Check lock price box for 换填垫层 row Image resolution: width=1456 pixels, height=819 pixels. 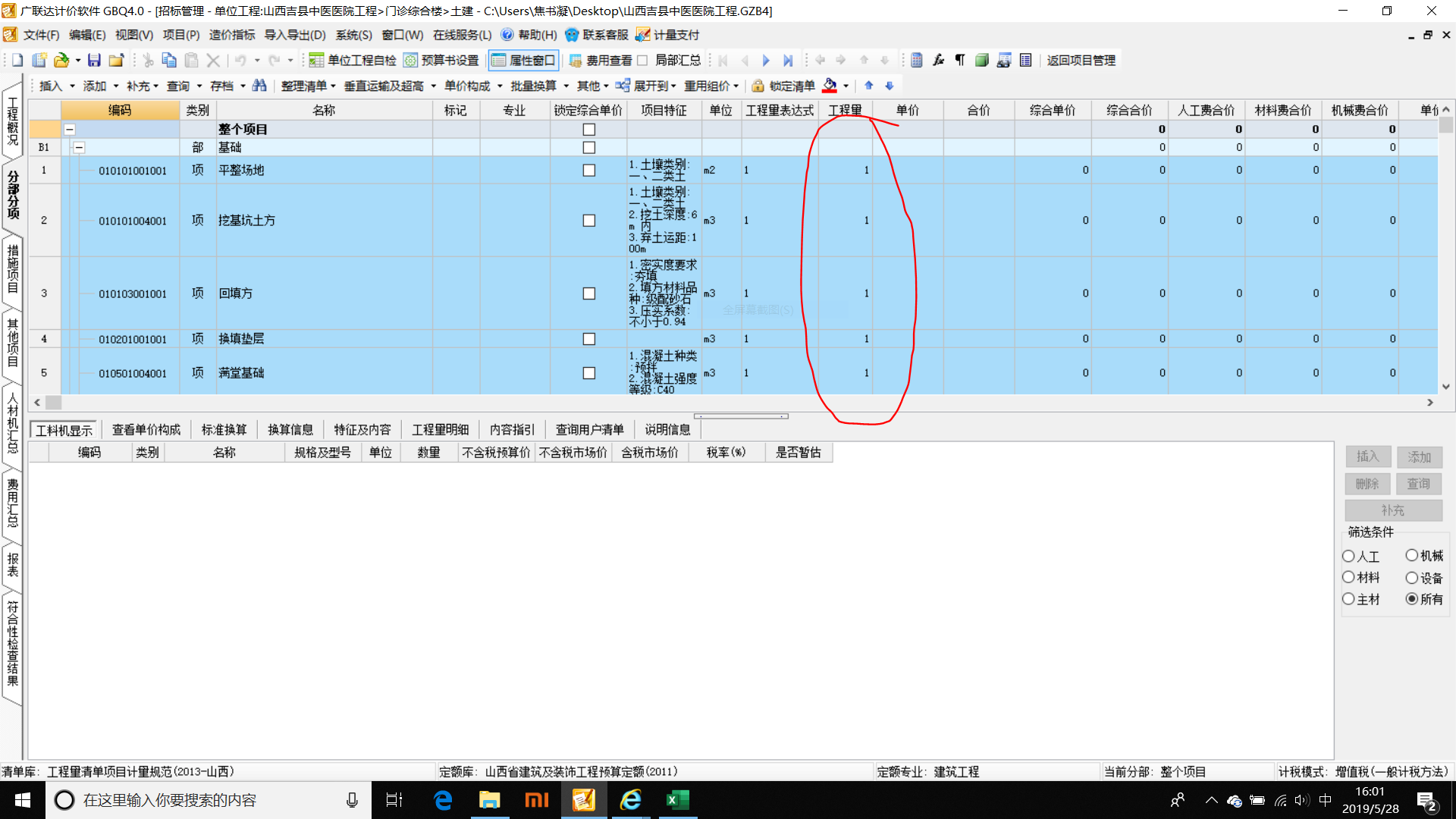pos(589,339)
